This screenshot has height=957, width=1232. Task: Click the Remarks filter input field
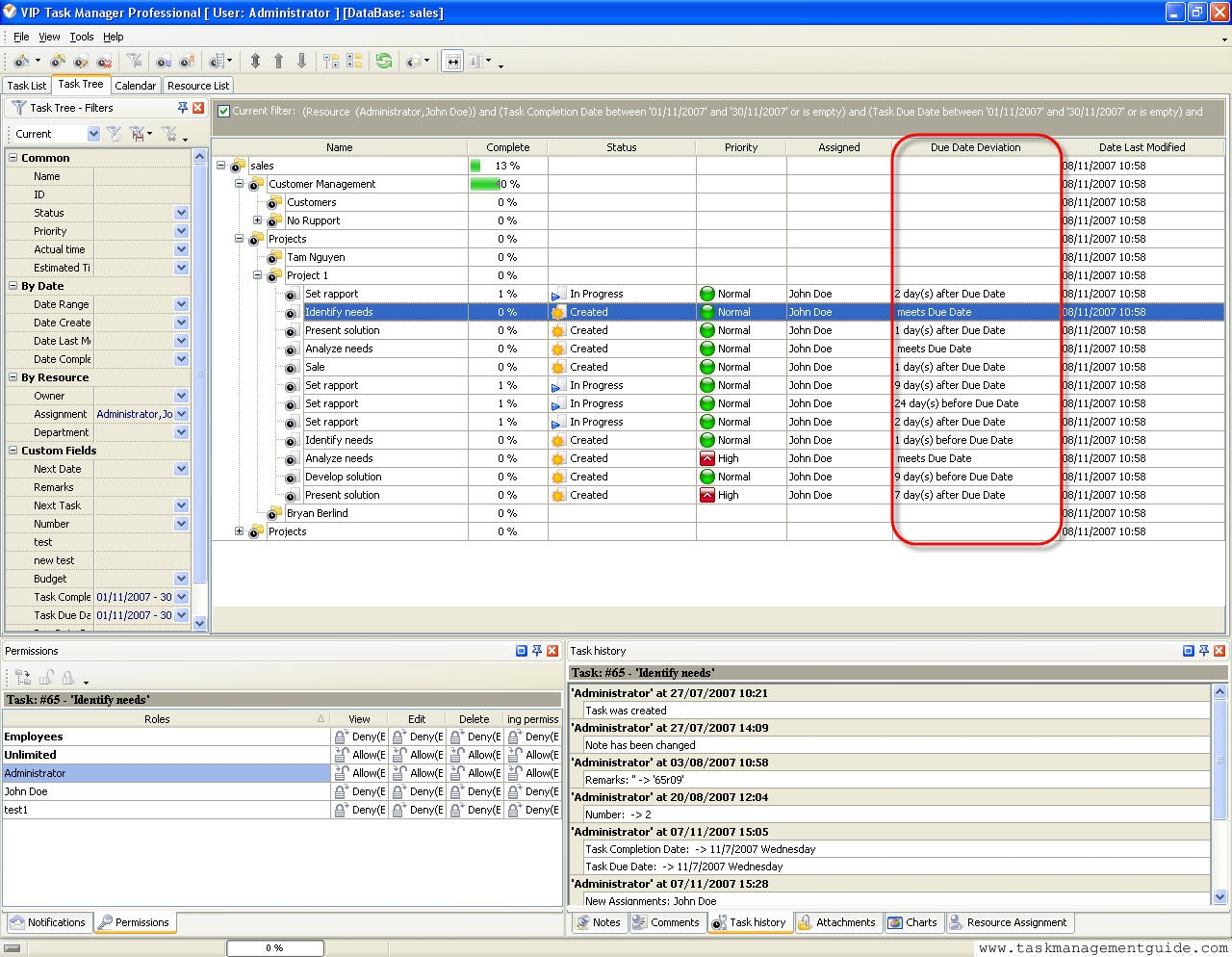(x=141, y=487)
